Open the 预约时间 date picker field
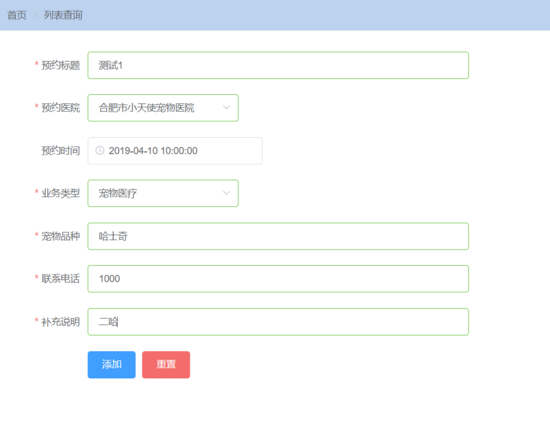The image size is (550, 422). [x=175, y=150]
